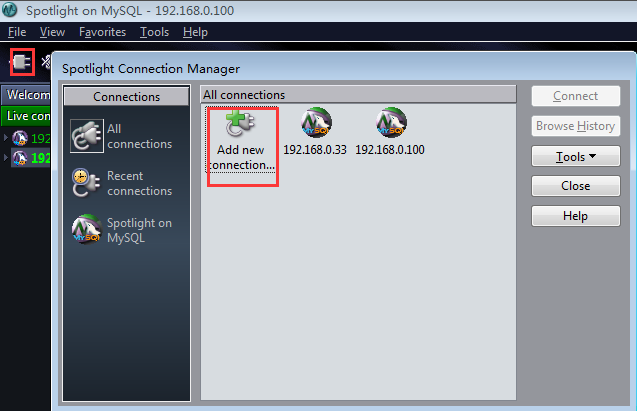Click the first green connection address in the tree
The height and width of the screenshot is (411, 637).
click(x=41, y=139)
